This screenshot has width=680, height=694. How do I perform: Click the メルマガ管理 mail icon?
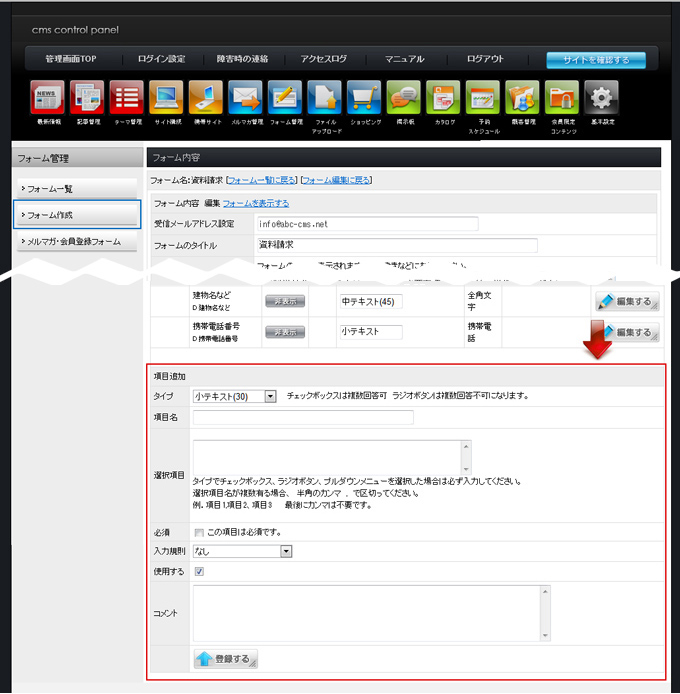coord(245,98)
